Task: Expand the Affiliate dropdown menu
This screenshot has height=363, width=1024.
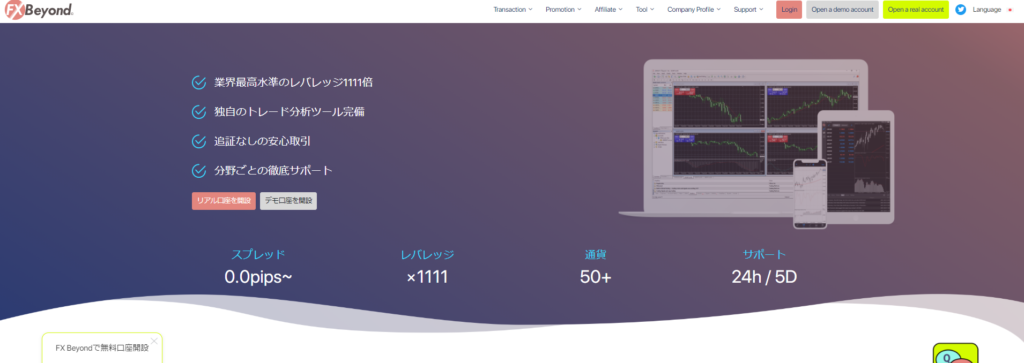Action: (609, 10)
